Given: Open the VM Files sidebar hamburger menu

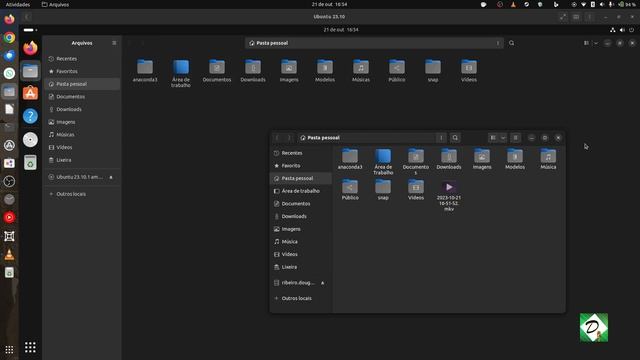Looking at the screenshot, I should [x=114, y=43].
